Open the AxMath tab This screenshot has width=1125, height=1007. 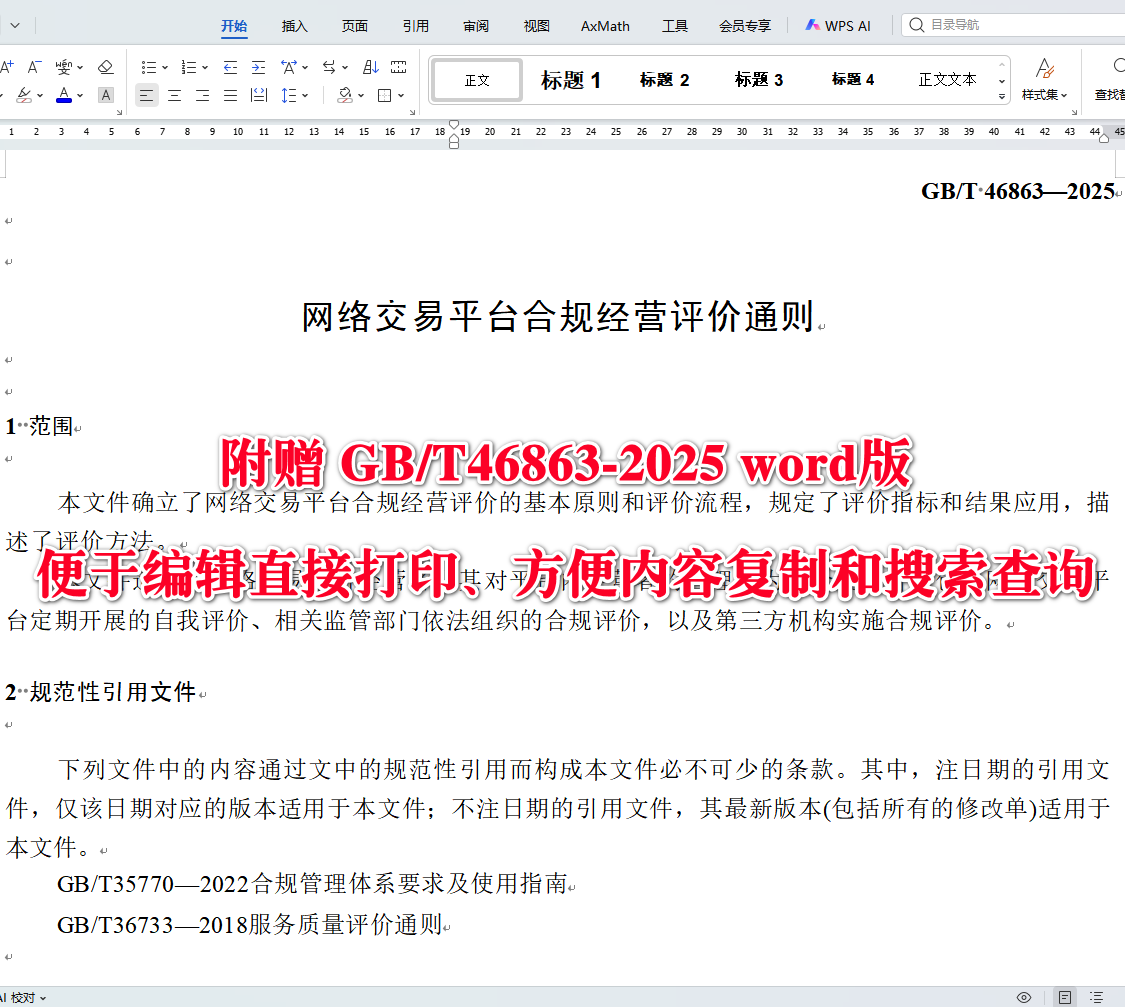click(x=604, y=26)
